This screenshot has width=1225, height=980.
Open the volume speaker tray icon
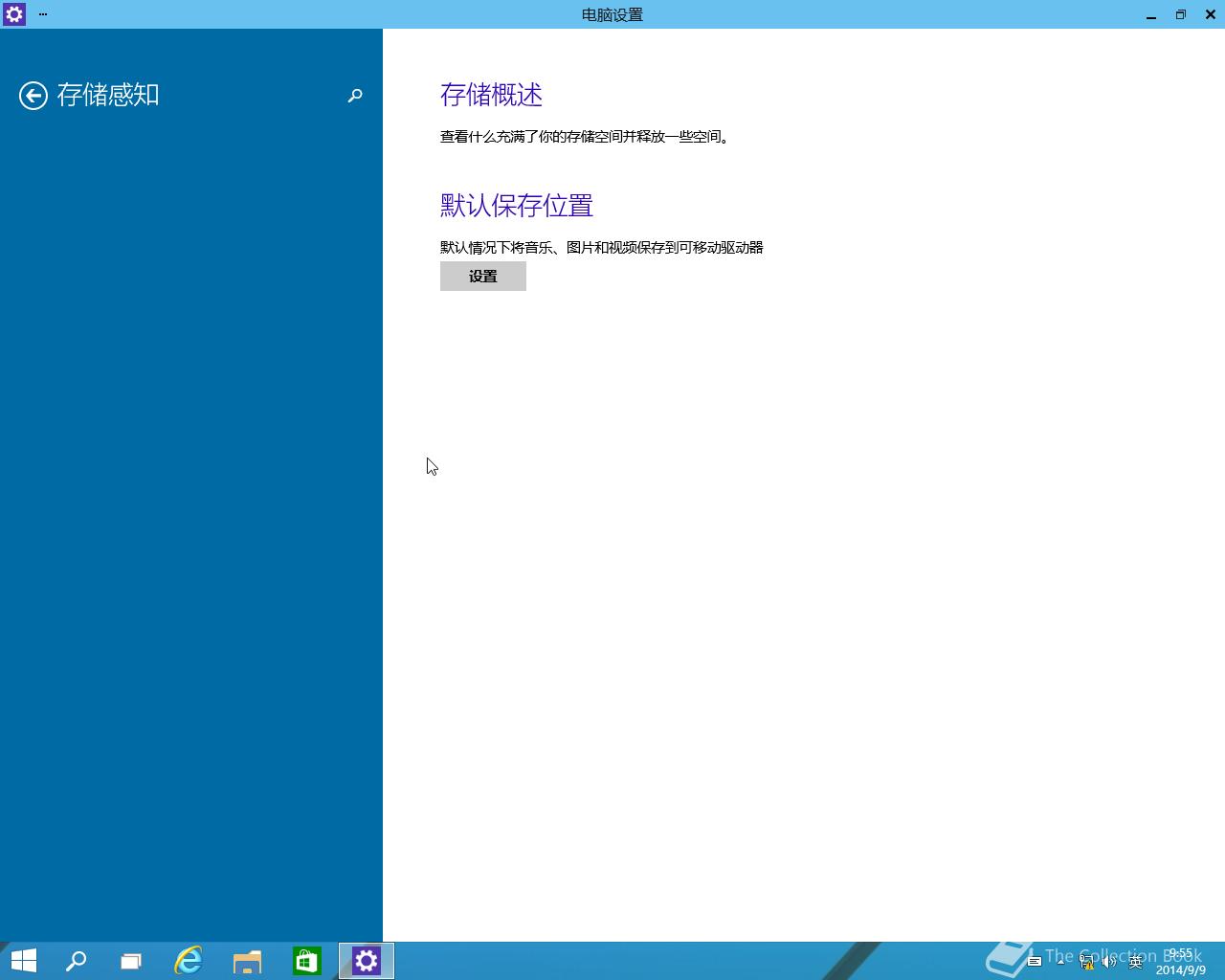click(1109, 961)
